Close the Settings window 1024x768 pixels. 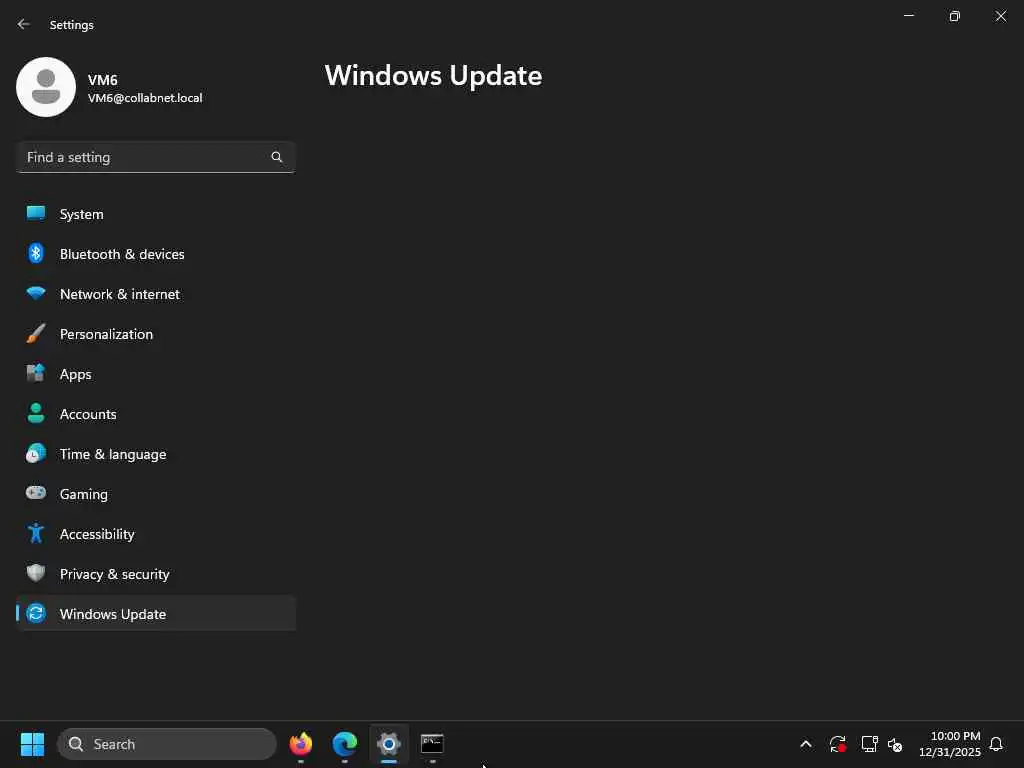tap(1000, 16)
